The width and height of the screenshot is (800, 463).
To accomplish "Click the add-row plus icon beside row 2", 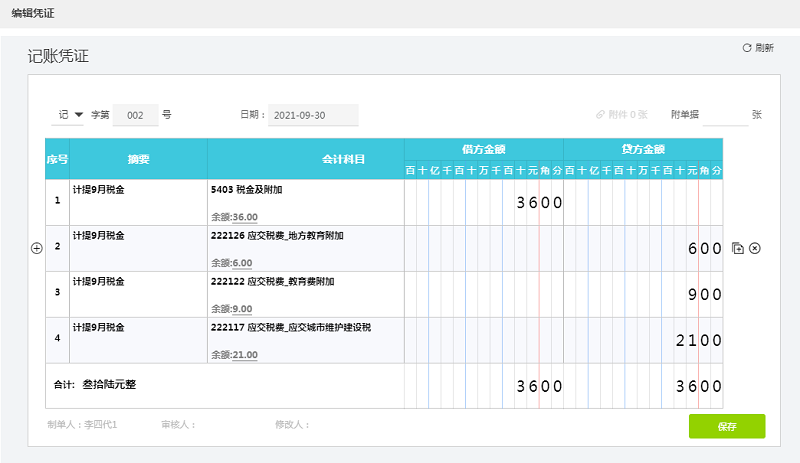I will click(x=37, y=248).
